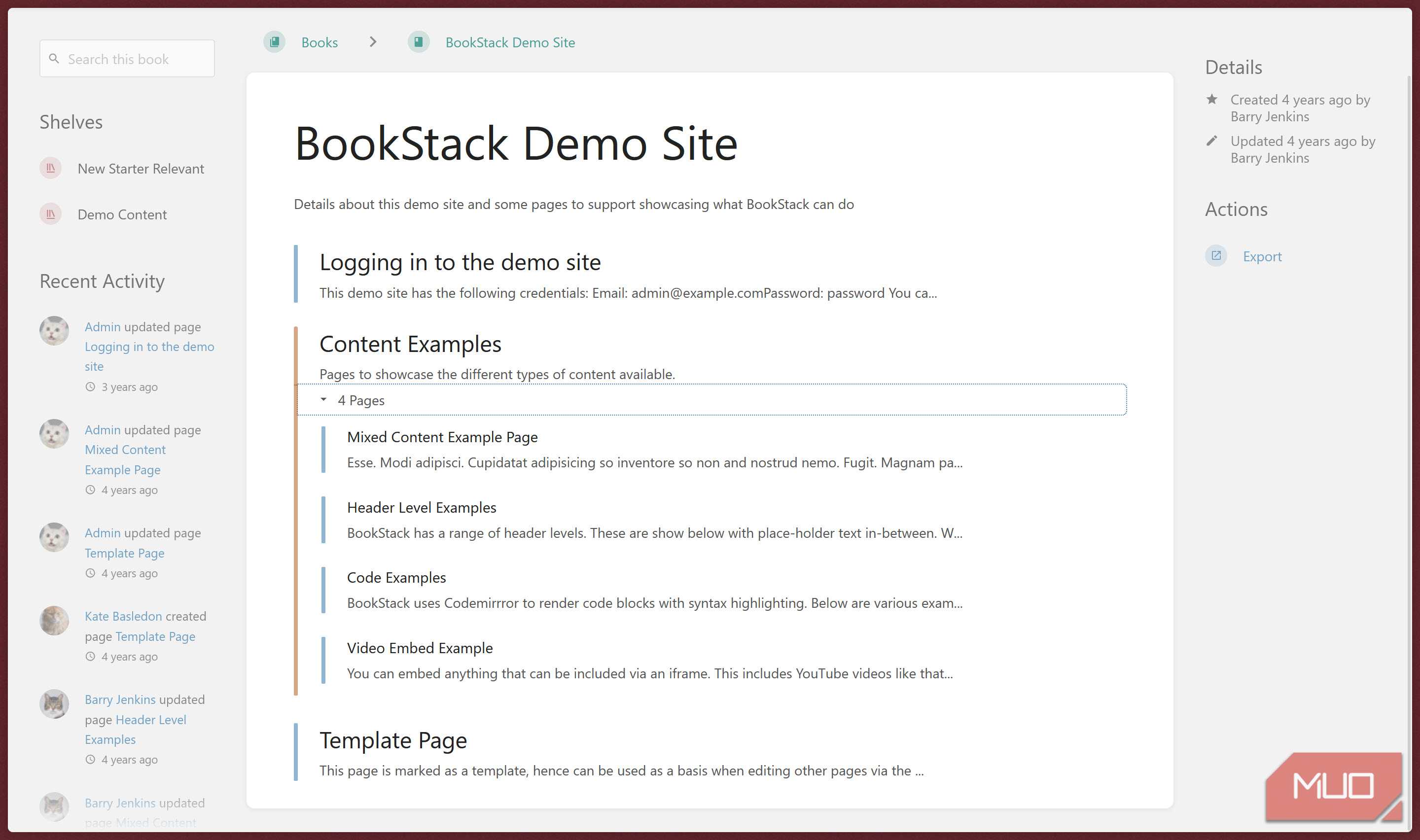Click the Created star icon in Details
The width and height of the screenshot is (1420, 840).
(1212, 99)
